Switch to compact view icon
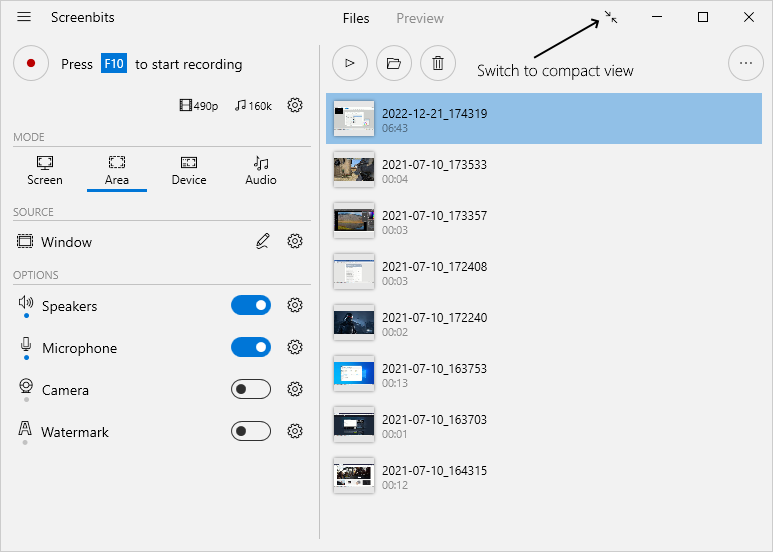This screenshot has height=552, width=773. click(x=611, y=17)
